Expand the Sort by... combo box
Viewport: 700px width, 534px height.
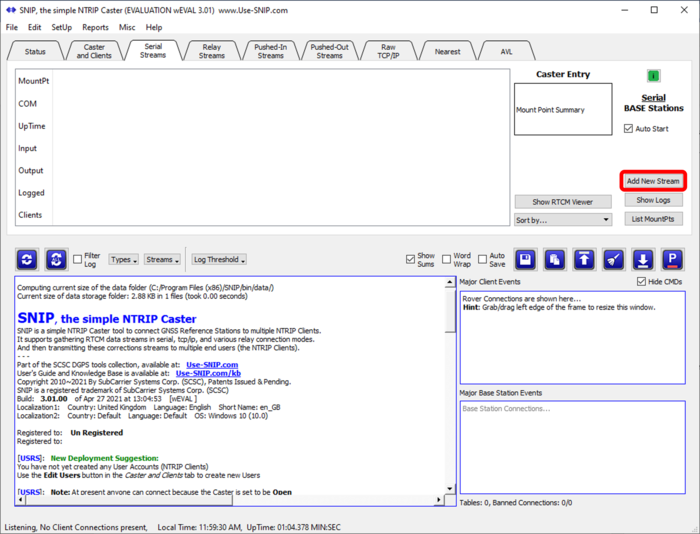[x=562, y=220]
